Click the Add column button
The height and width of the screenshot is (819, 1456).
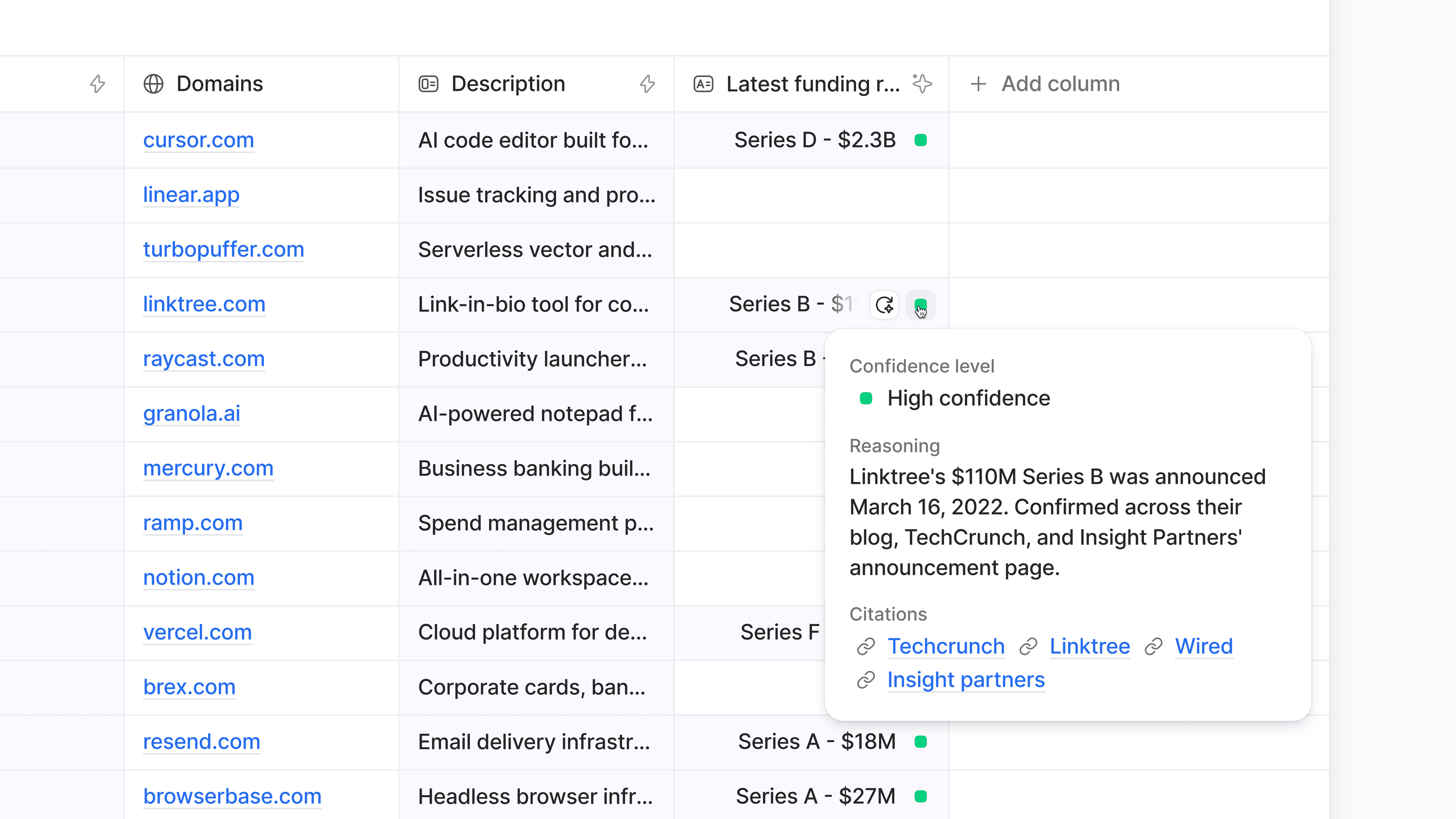tap(1060, 84)
